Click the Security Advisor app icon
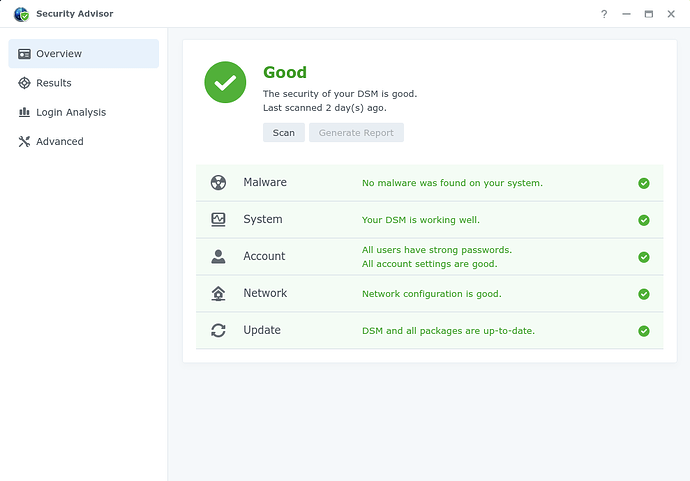Viewport: 690px width, 481px height. tap(21, 14)
